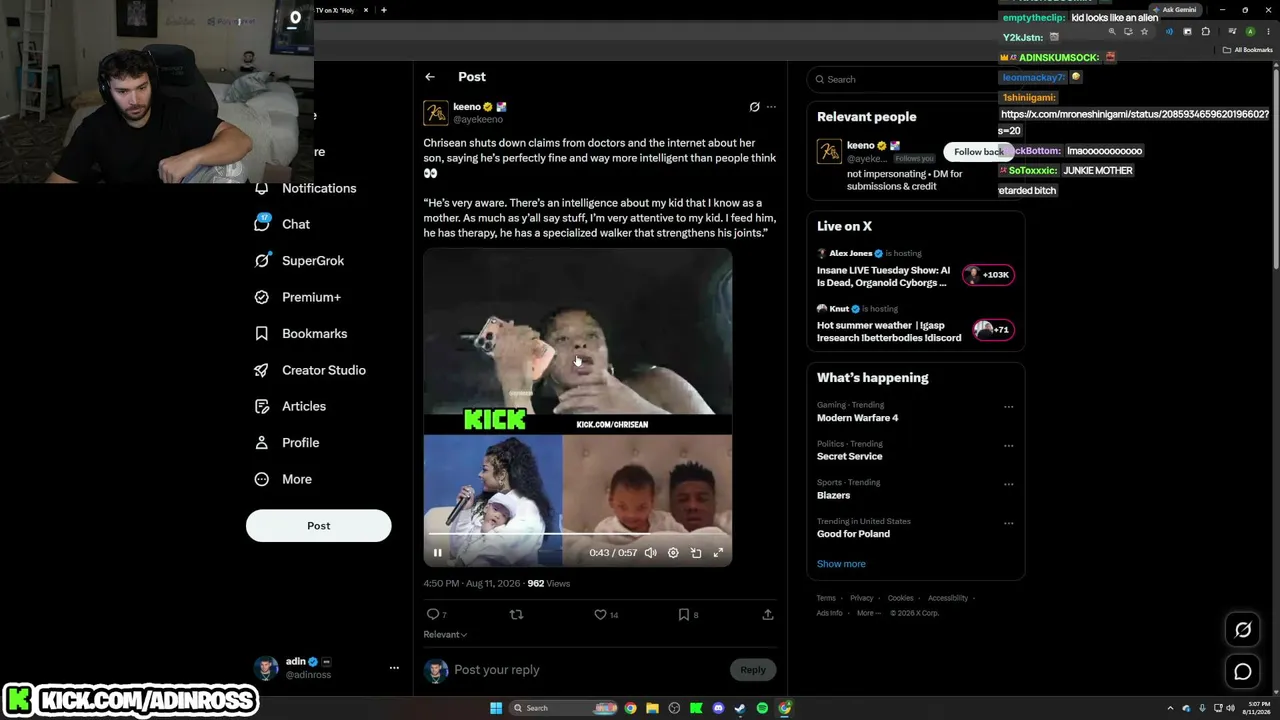Open the Modern Warfare 4 trend
Screen dimensions: 1280x720
click(x=857, y=418)
